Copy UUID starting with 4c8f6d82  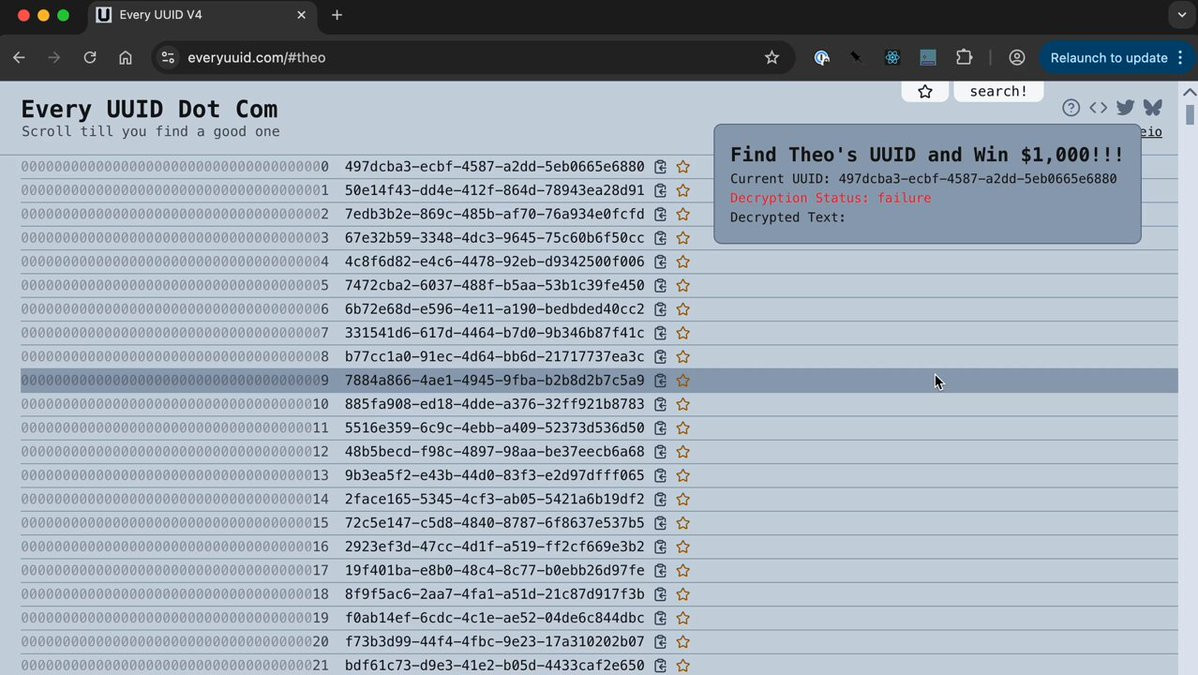(x=660, y=261)
